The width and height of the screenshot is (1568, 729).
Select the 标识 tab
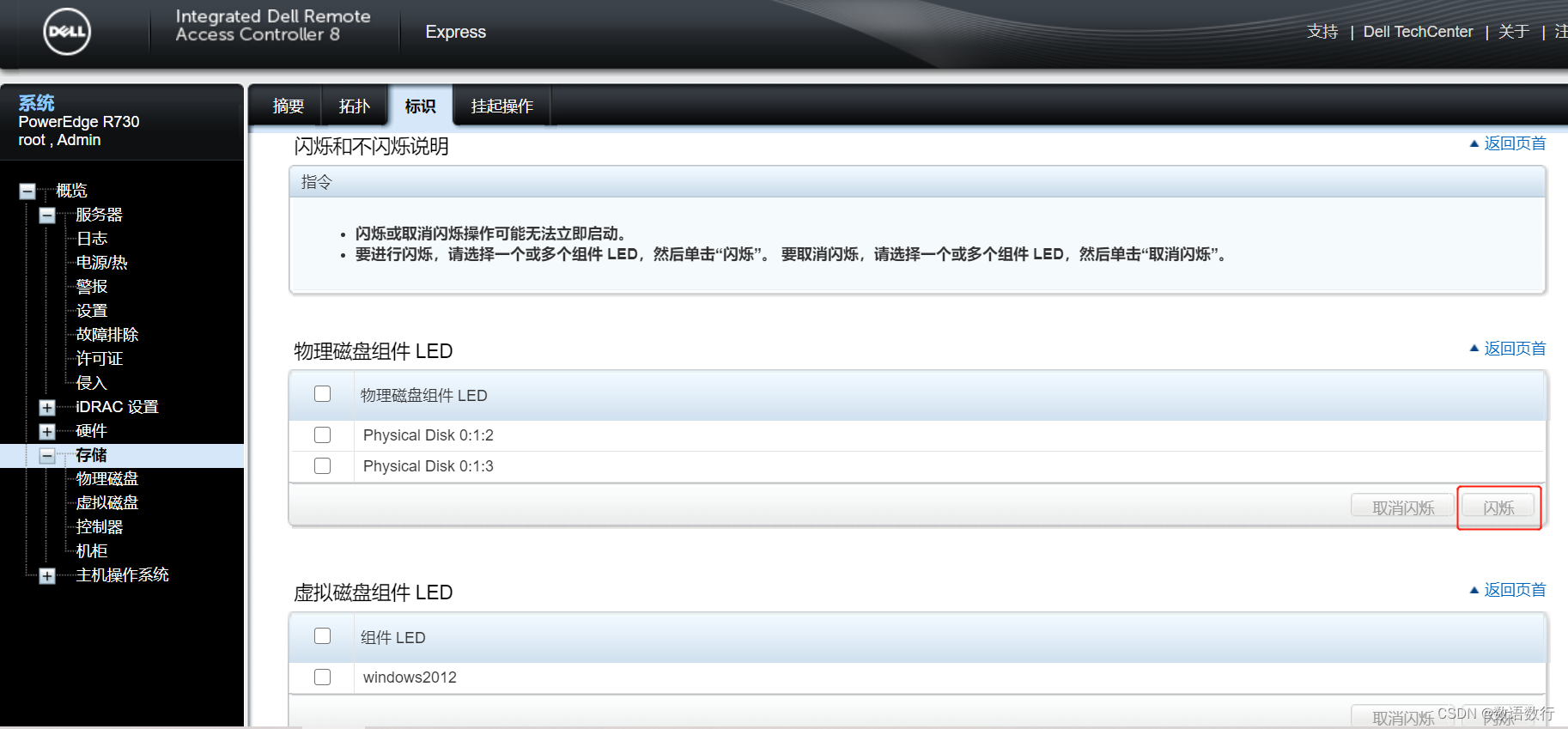[420, 106]
